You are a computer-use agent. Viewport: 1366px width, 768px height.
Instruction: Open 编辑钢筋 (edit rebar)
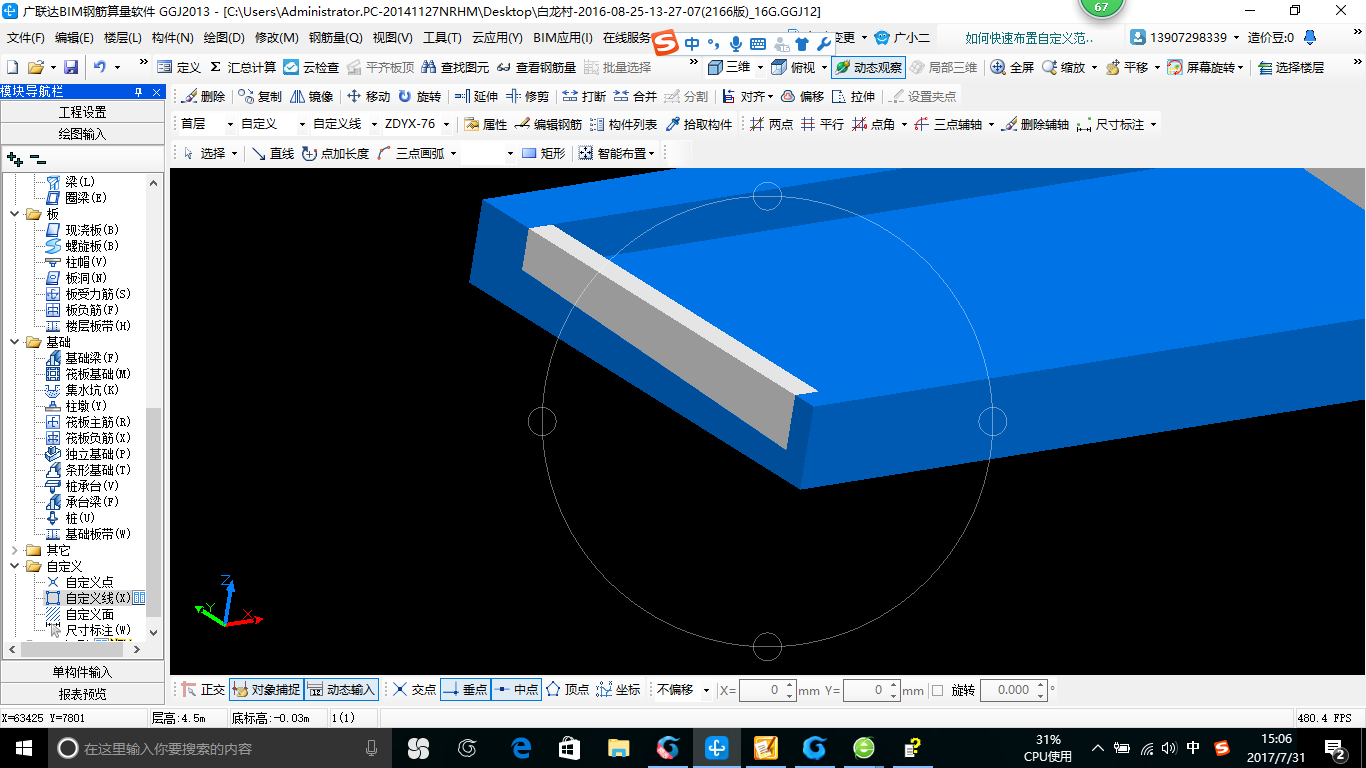pos(548,125)
